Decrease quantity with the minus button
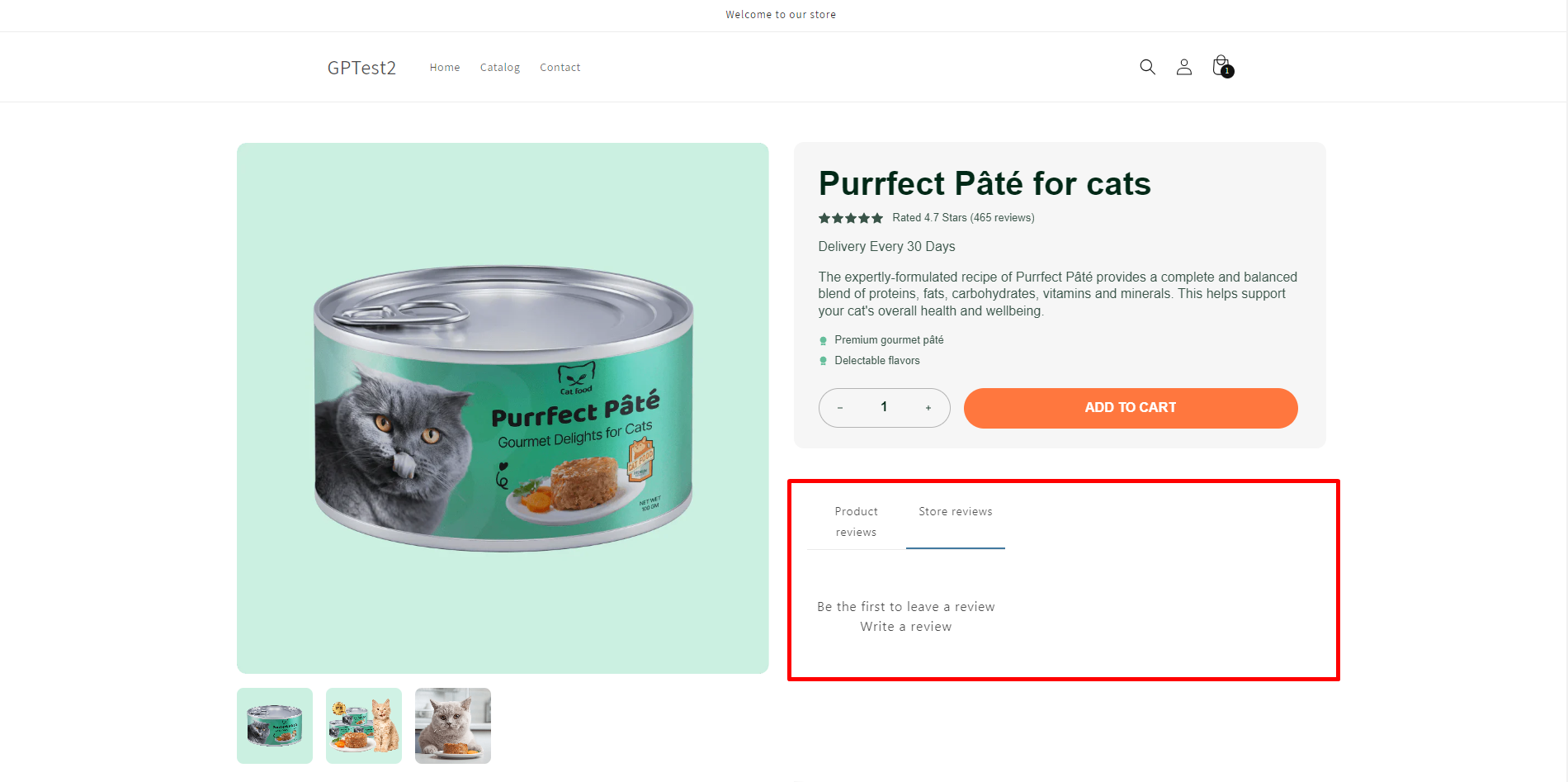 840,408
